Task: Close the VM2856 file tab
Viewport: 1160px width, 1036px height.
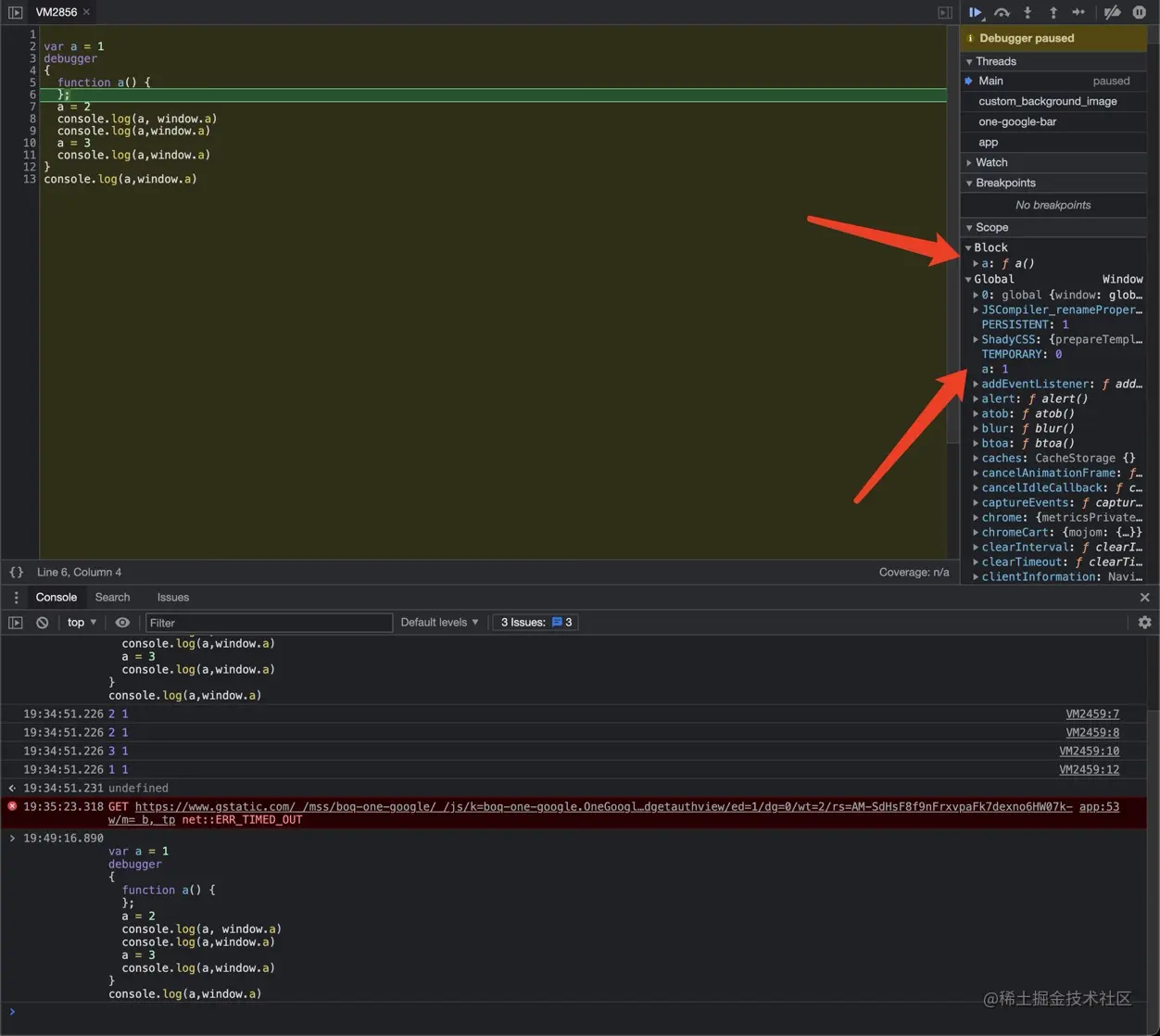Action: point(86,12)
